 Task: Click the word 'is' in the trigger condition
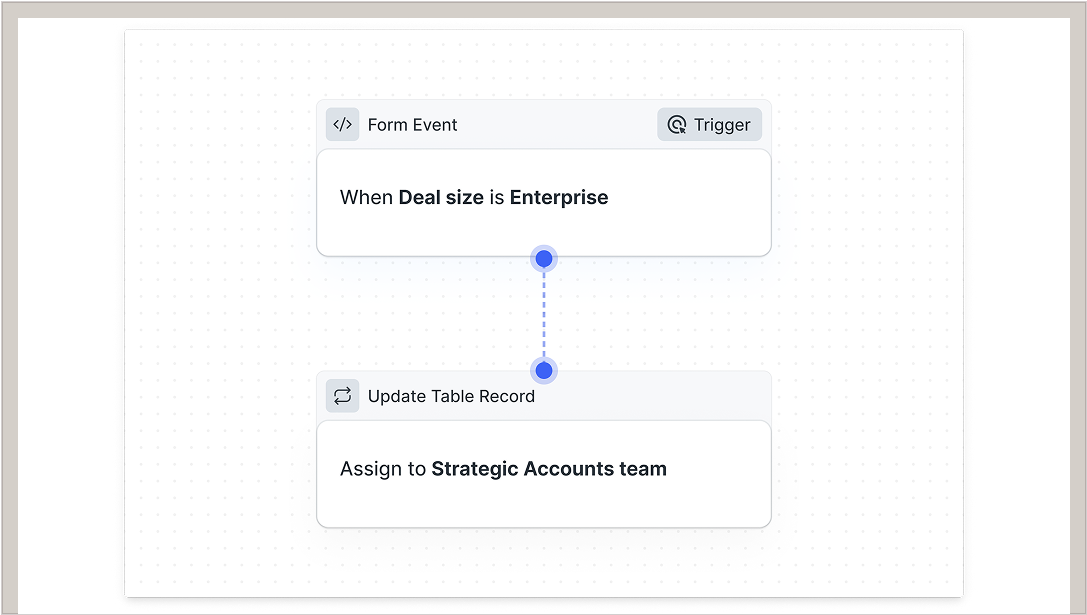[x=496, y=198]
